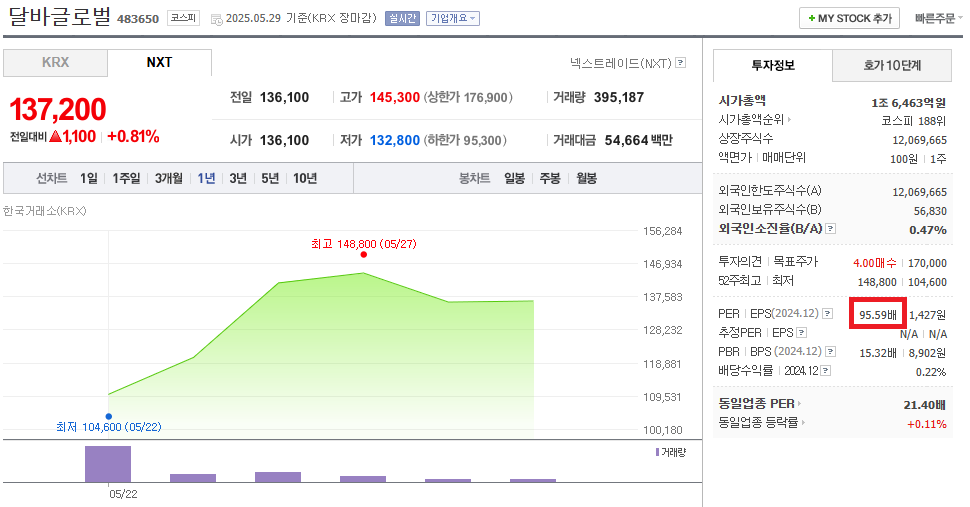This screenshot has width=970, height=507.
Task: Click the 상장주식수 value 12,069,665
Action: coord(919,140)
